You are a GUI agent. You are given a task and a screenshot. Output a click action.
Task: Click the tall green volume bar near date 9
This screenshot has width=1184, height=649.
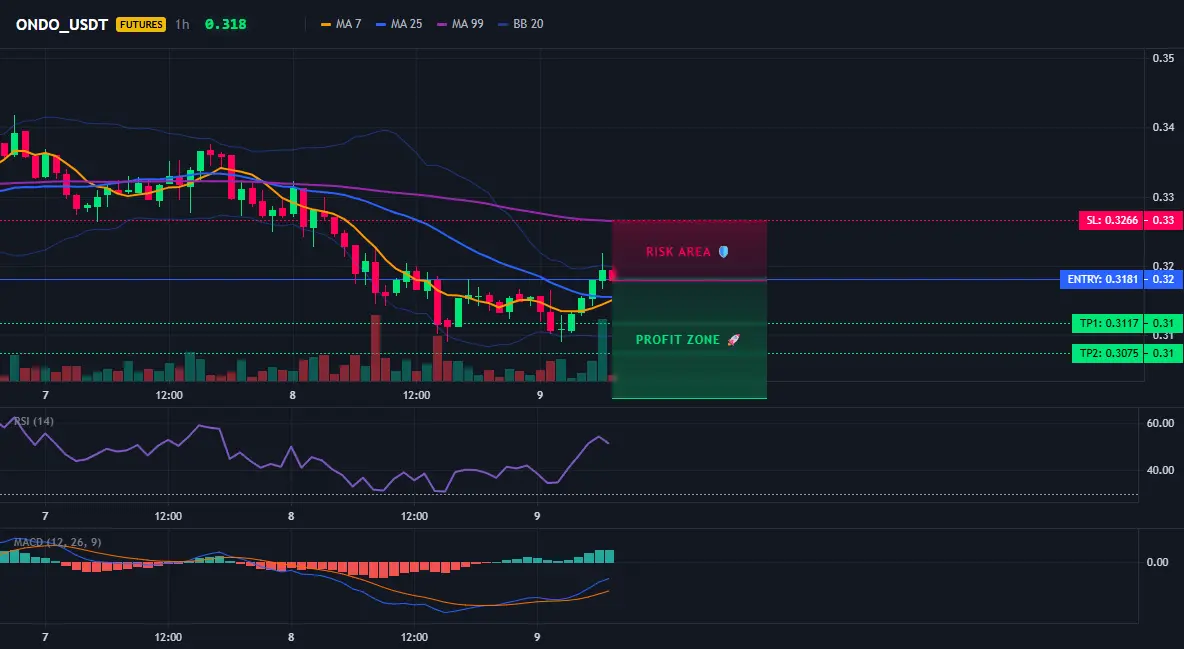click(603, 350)
